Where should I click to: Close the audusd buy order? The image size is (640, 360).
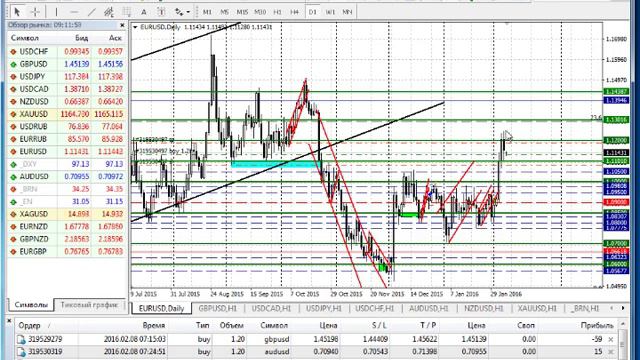point(611,351)
